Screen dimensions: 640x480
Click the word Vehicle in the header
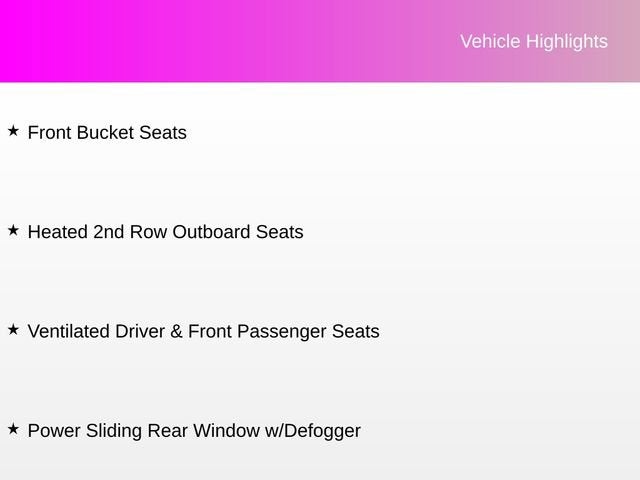[488, 41]
